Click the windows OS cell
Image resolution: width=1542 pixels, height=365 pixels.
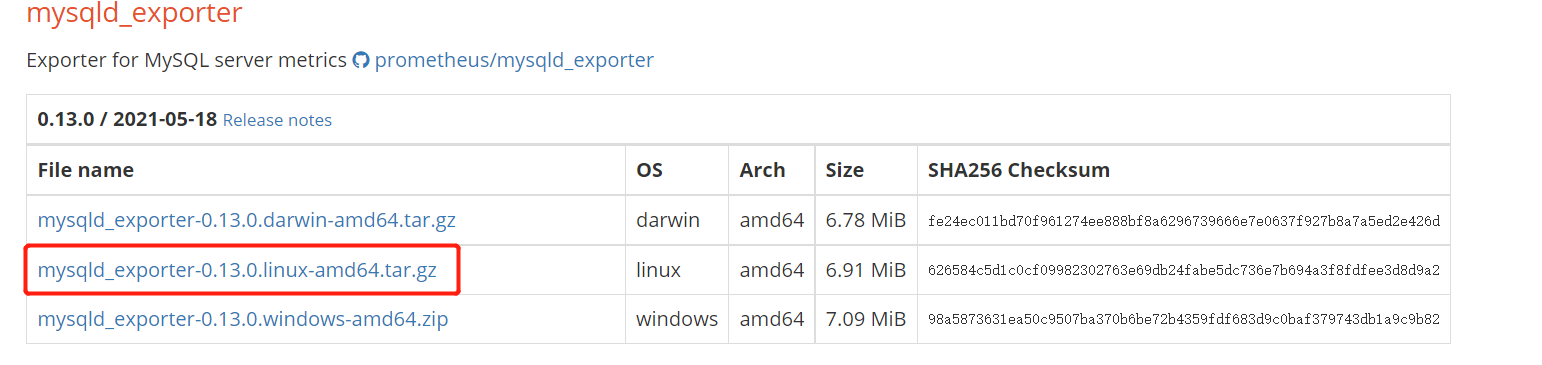click(x=677, y=320)
